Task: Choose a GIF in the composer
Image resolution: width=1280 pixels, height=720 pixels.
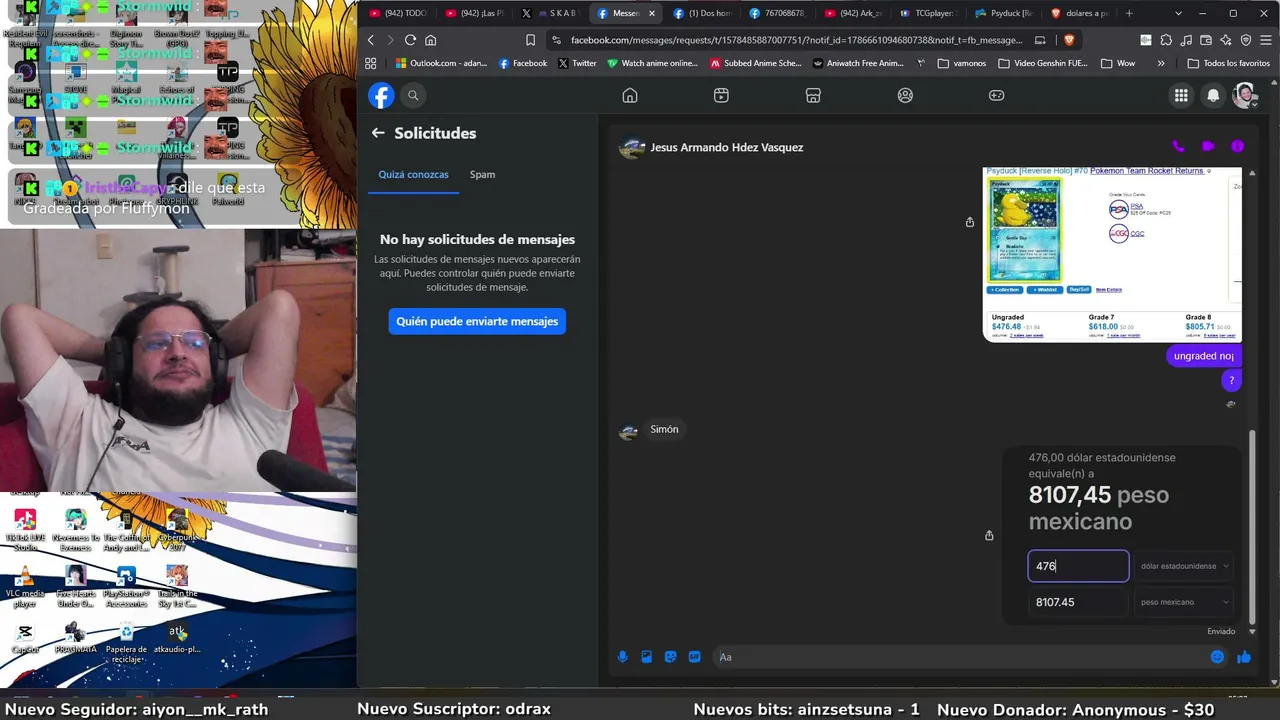Action: [x=694, y=657]
